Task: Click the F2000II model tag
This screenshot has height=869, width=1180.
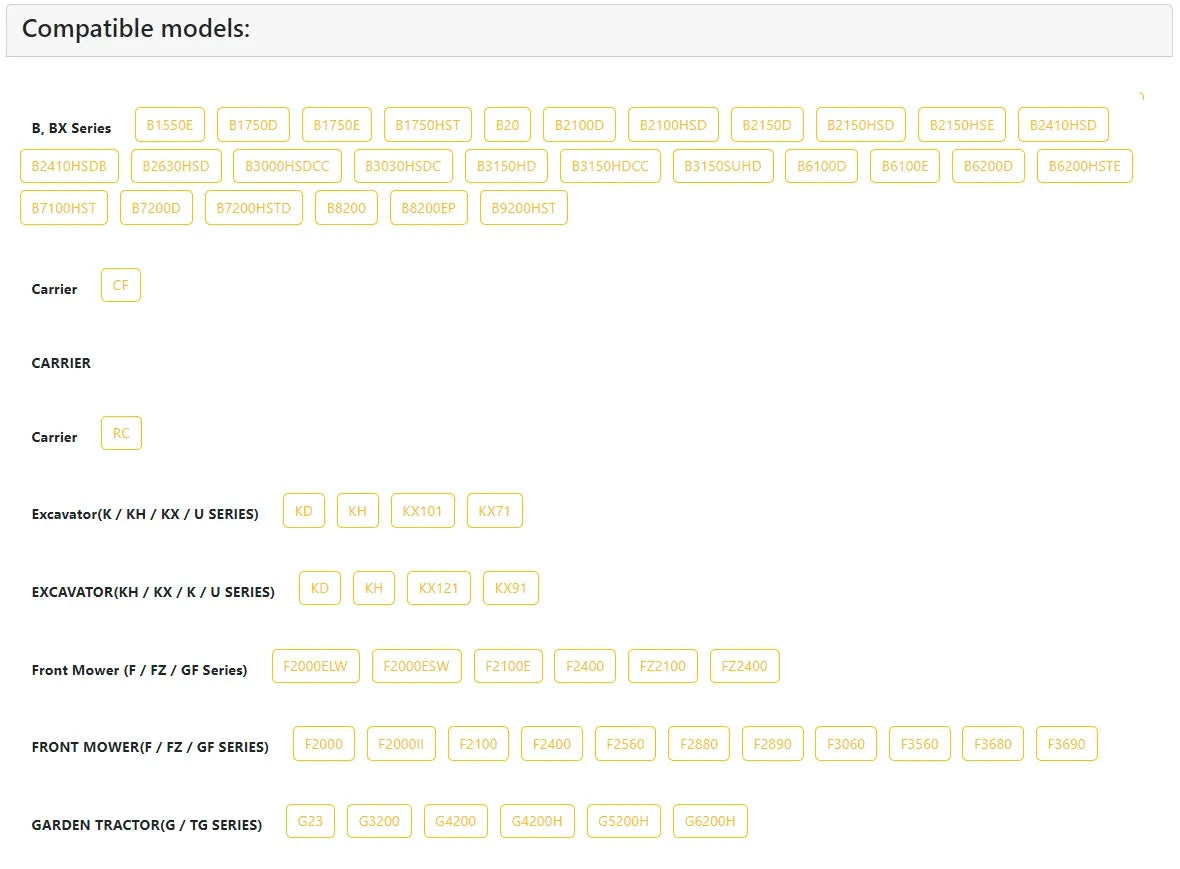Action: tap(401, 744)
